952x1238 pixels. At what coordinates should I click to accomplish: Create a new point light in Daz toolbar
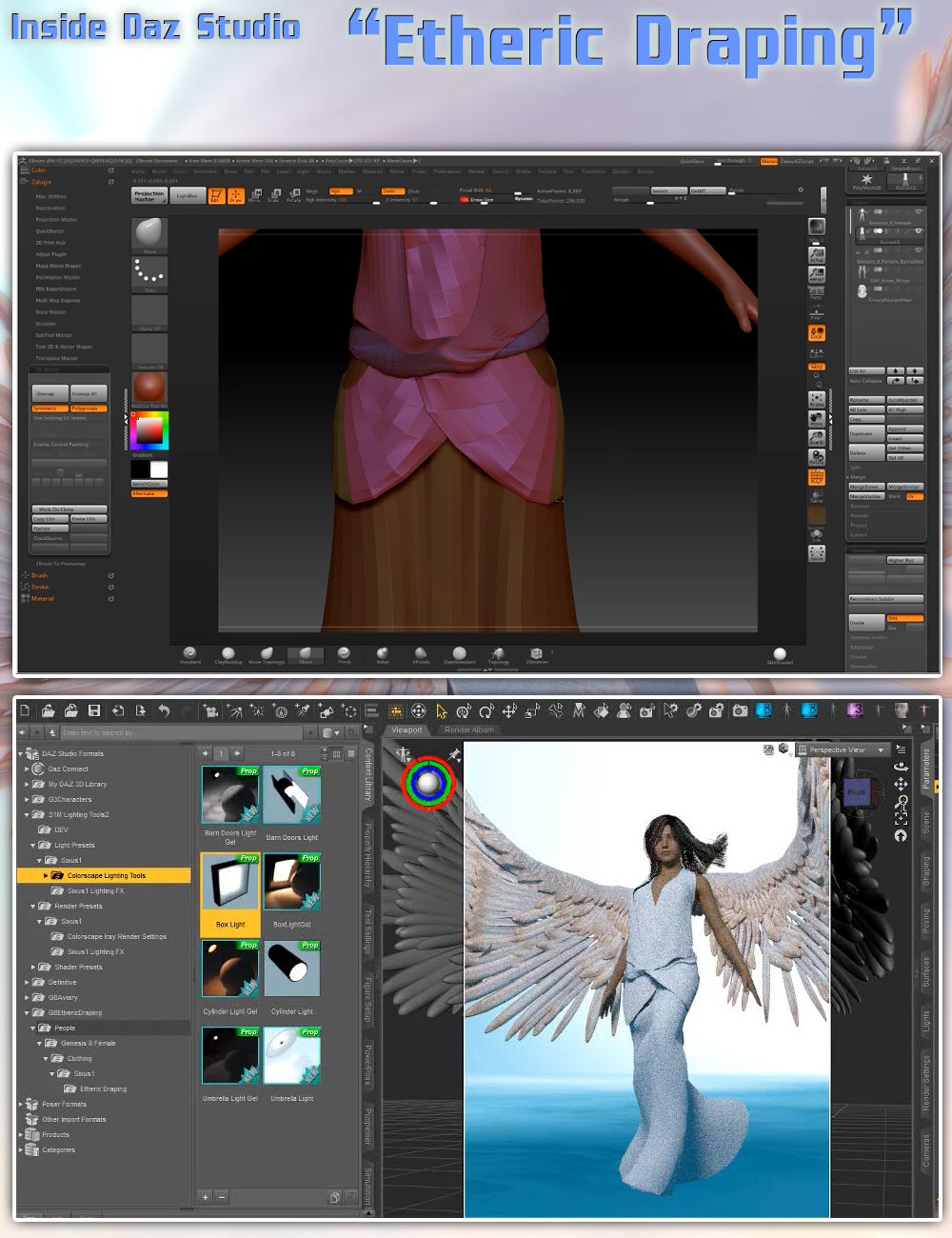(257, 710)
